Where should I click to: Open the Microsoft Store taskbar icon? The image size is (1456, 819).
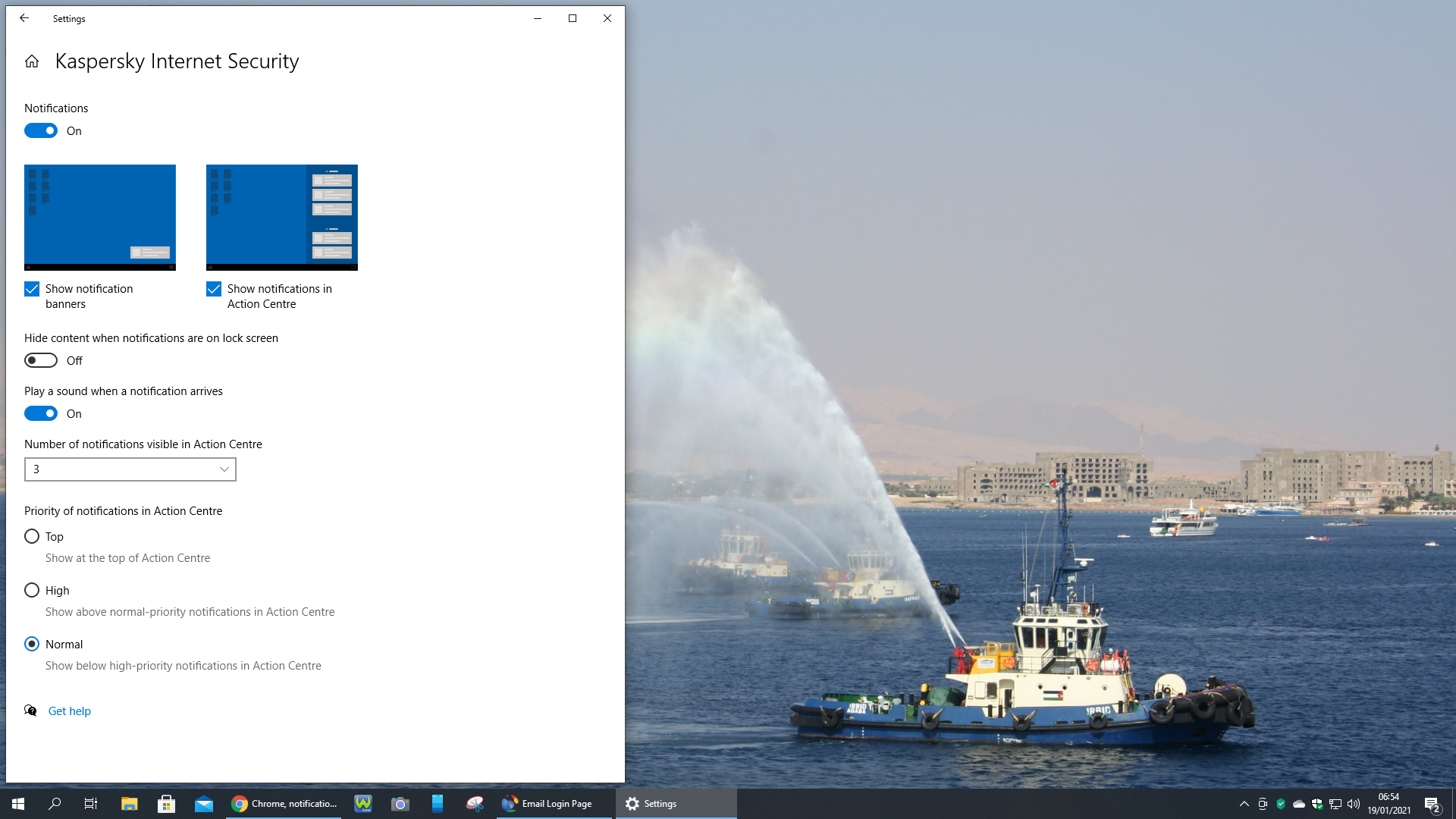pos(167,804)
